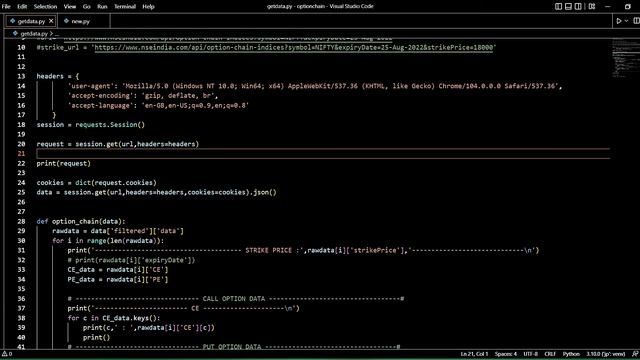
Task: Click the 'accept-encoding' key on line 15
Action: point(101,96)
